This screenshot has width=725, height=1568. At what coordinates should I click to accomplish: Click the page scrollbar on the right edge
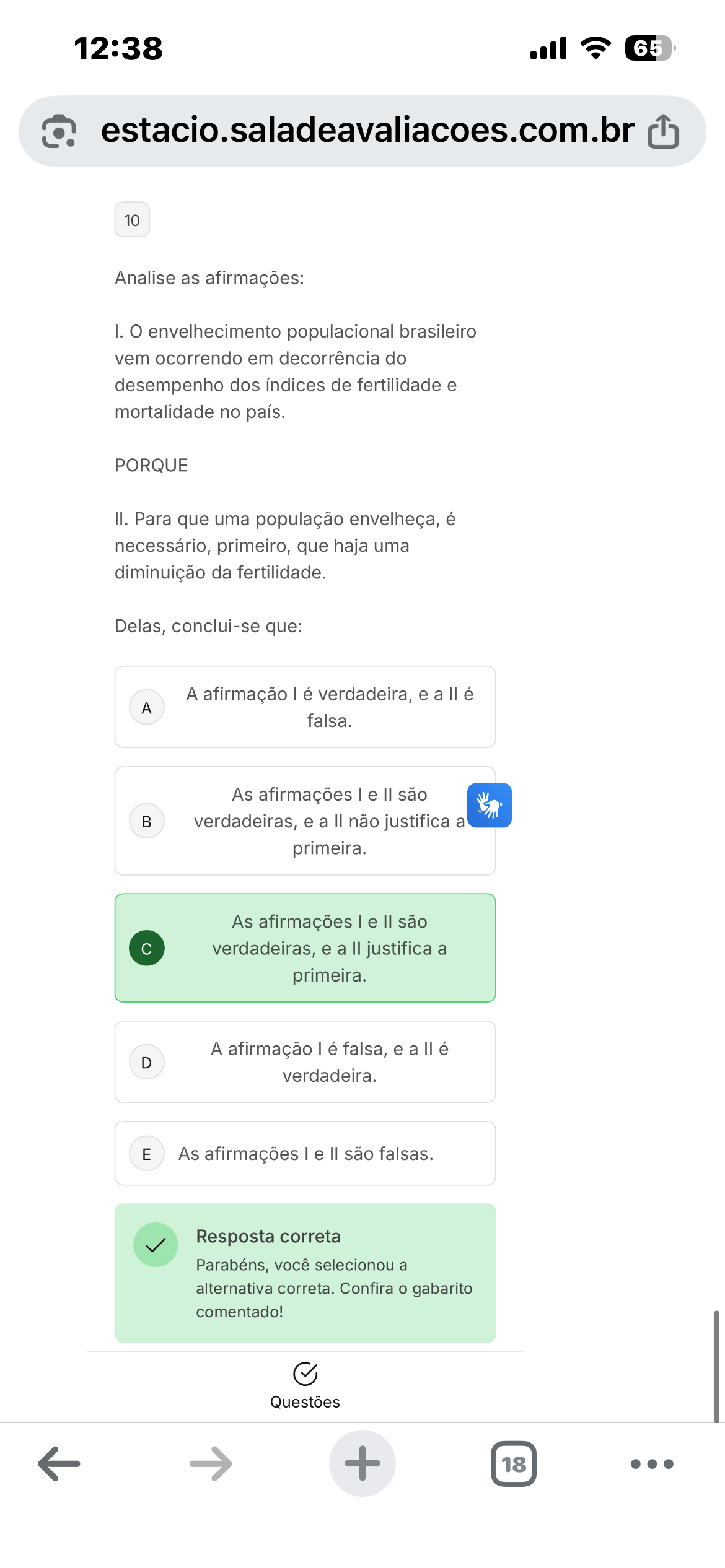point(716,1365)
